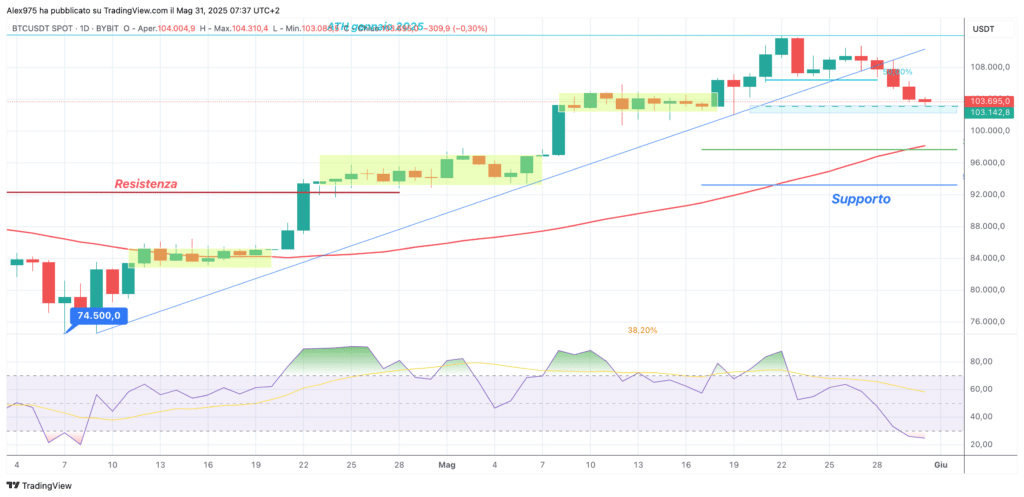Click the 100.000,0 price axis value
This screenshot has width=1024, height=497.
coord(991,131)
